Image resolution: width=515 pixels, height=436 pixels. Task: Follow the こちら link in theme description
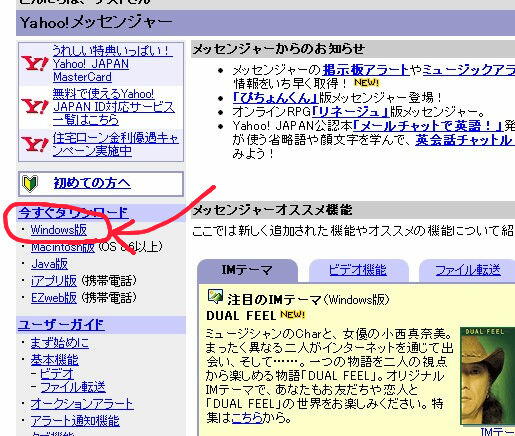point(246,417)
